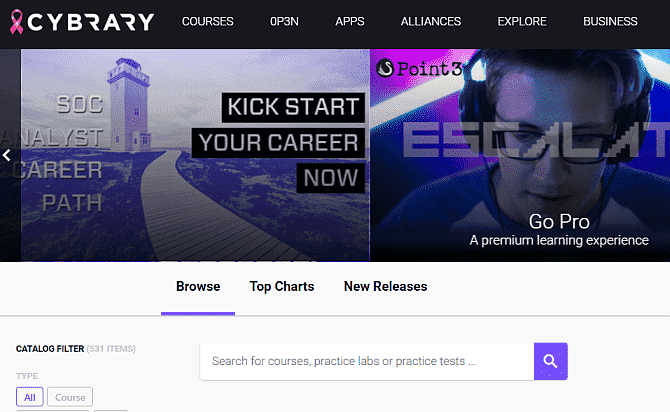This screenshot has width=670, height=412.
Task: Go to the Apps menu
Action: [350, 21]
